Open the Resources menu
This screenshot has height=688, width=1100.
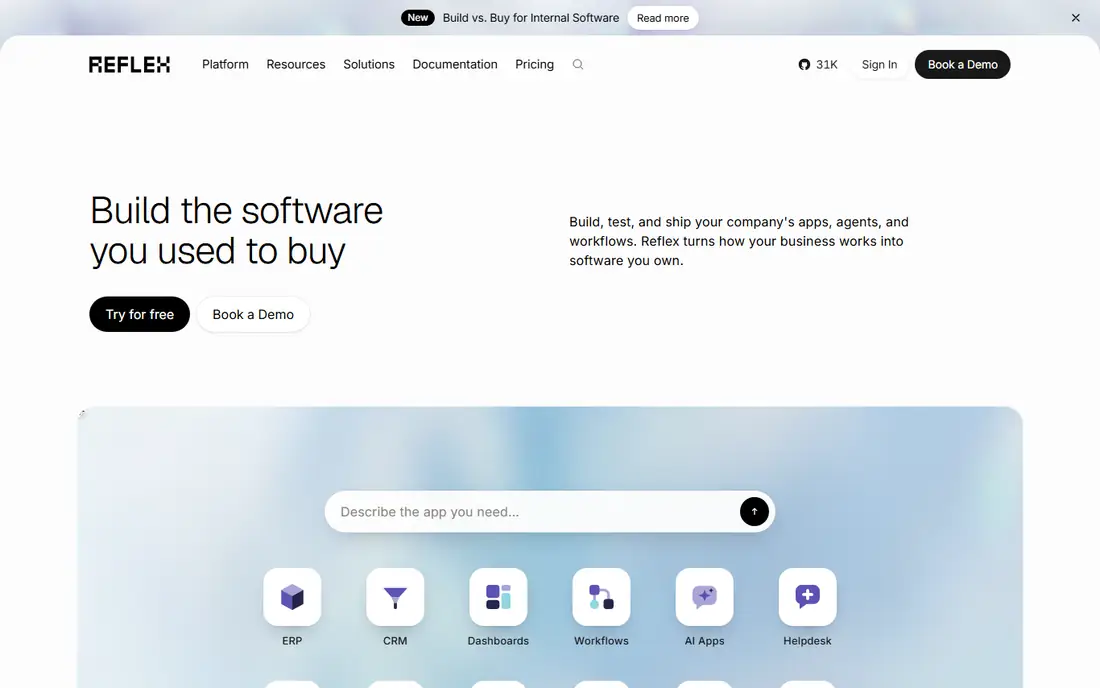(296, 65)
